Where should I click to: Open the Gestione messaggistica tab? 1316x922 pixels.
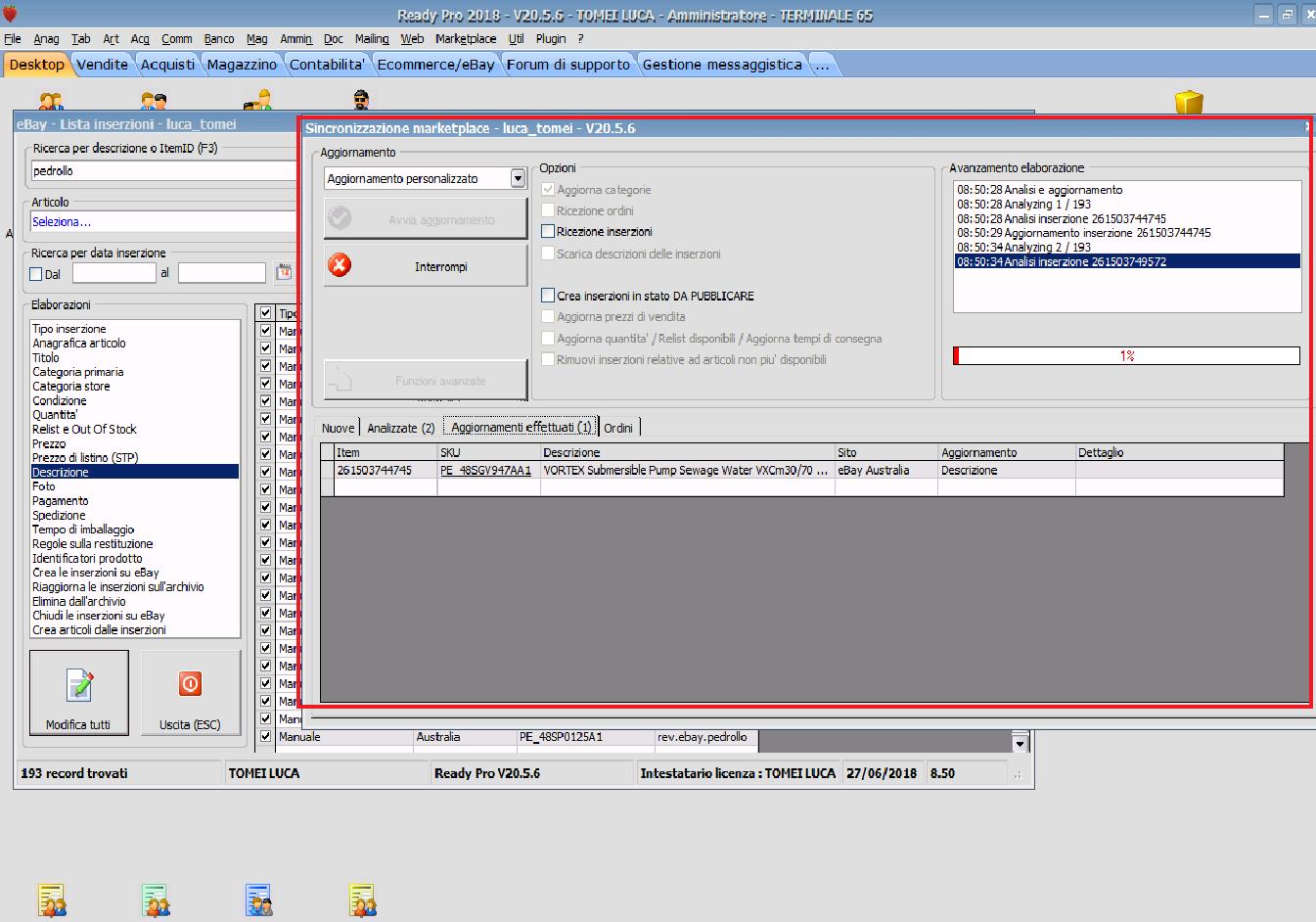(x=722, y=65)
